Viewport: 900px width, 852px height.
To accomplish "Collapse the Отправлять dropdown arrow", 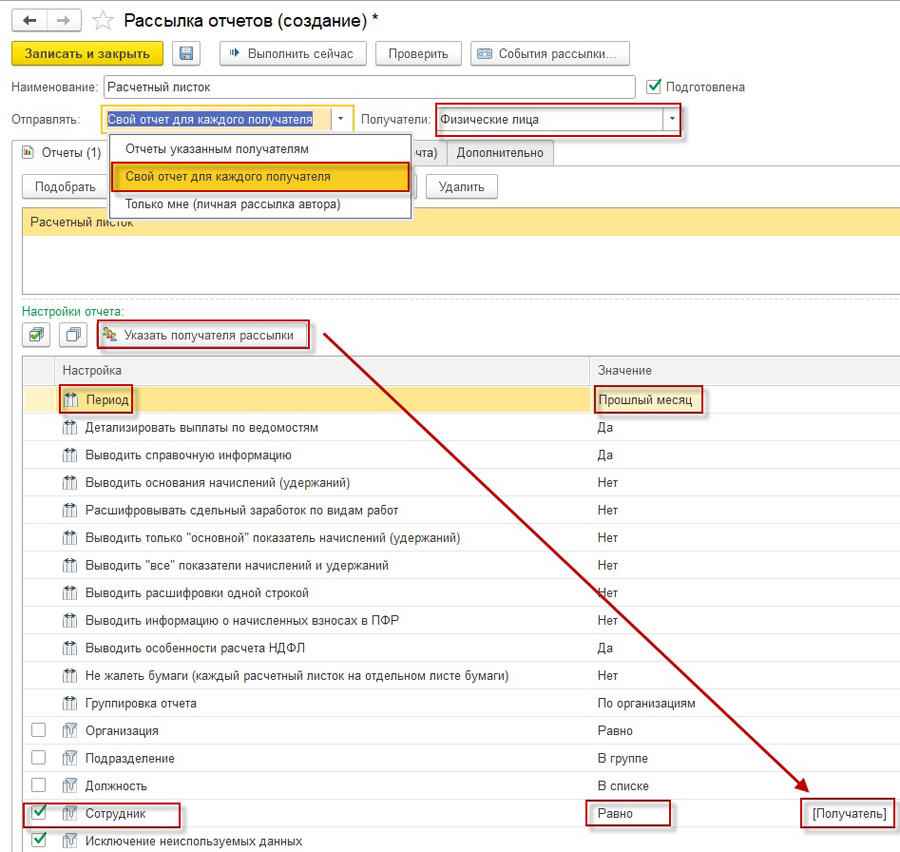I will [340, 120].
